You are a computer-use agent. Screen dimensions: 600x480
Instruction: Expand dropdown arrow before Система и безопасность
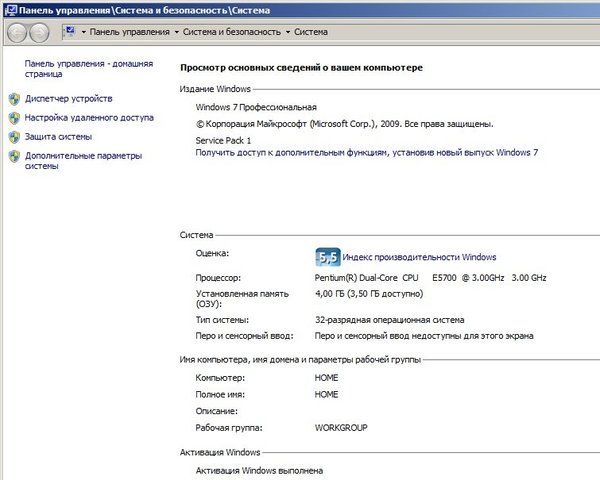176,32
